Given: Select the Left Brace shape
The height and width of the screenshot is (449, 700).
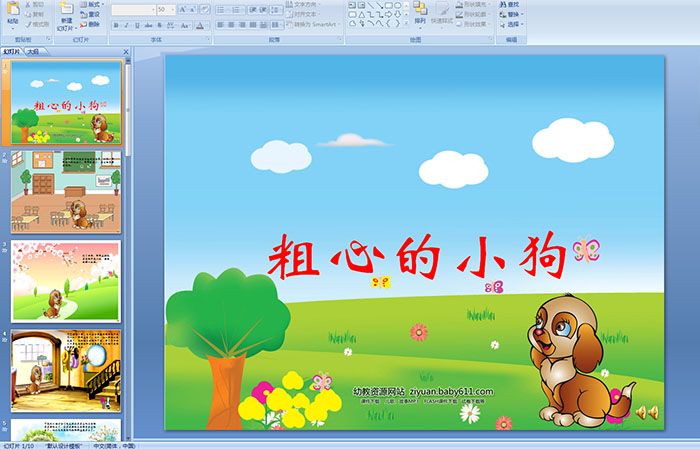Looking at the screenshot, I should tap(388, 23).
